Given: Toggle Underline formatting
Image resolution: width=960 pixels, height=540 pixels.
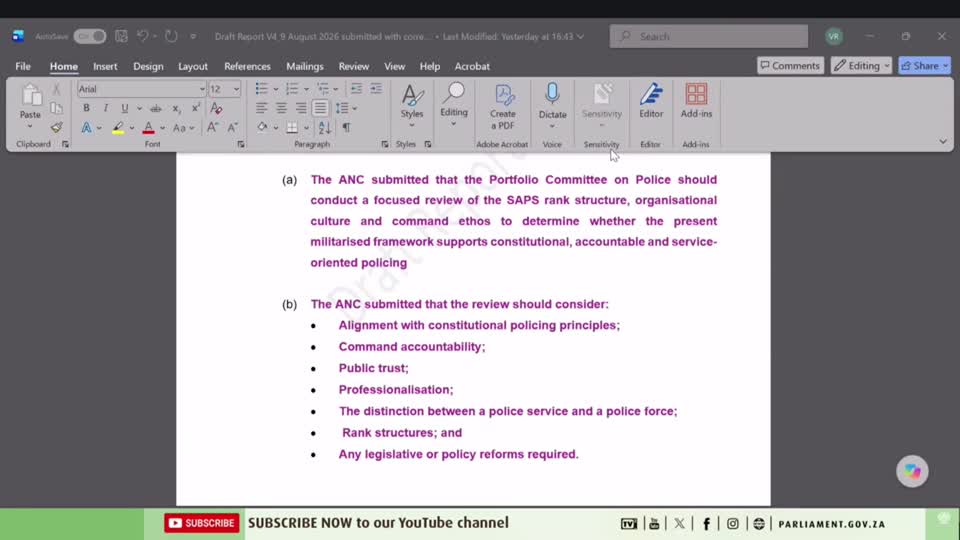Looking at the screenshot, I should pyautogui.click(x=125, y=108).
